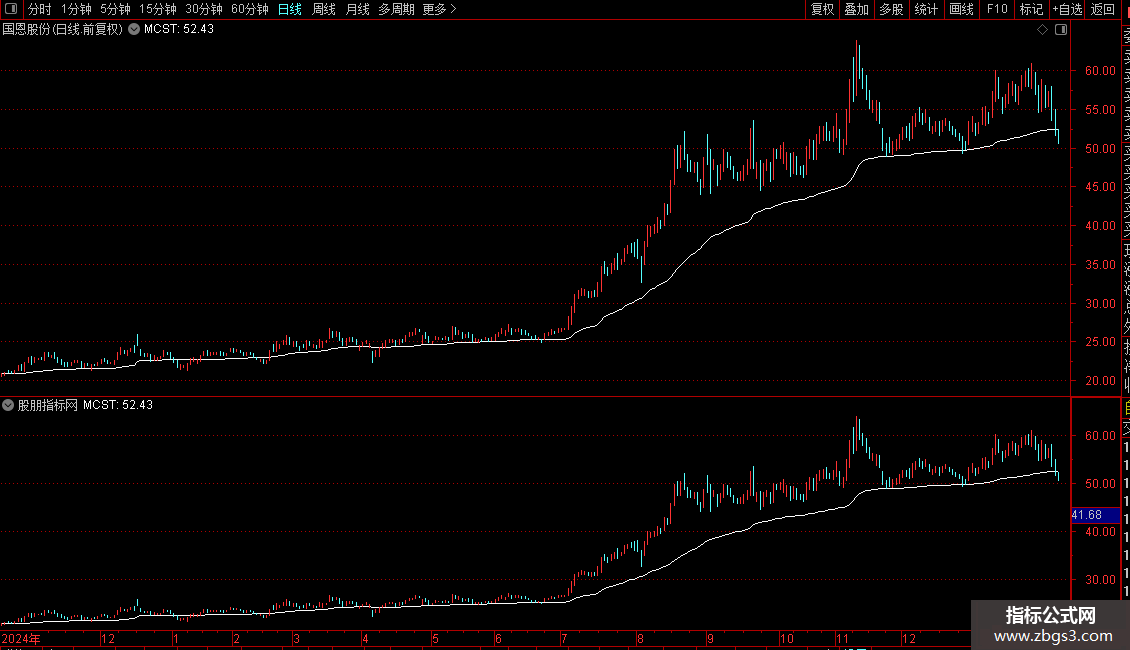The height and width of the screenshot is (650, 1130).
Task: Toggle the left sidebar panel icon
Action: click(x=11, y=9)
